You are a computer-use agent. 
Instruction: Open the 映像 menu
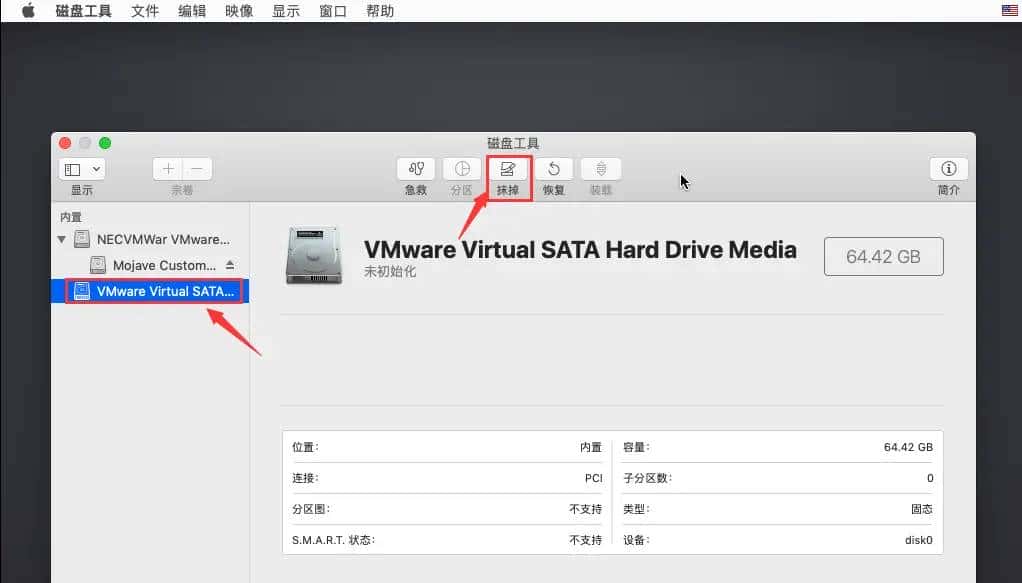point(238,11)
